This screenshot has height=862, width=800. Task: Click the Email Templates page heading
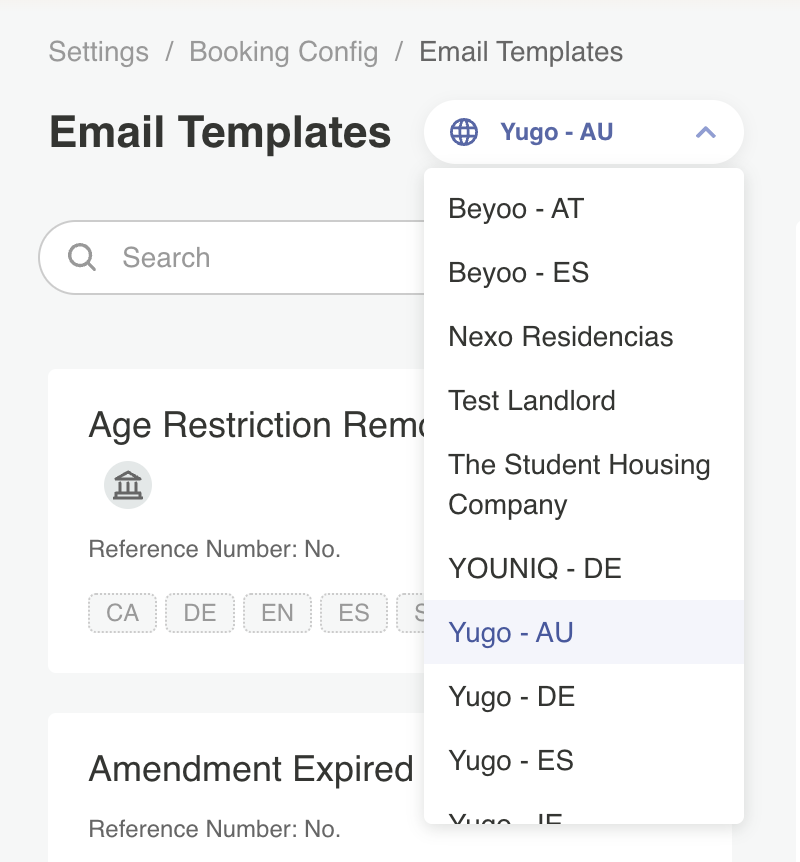click(220, 132)
